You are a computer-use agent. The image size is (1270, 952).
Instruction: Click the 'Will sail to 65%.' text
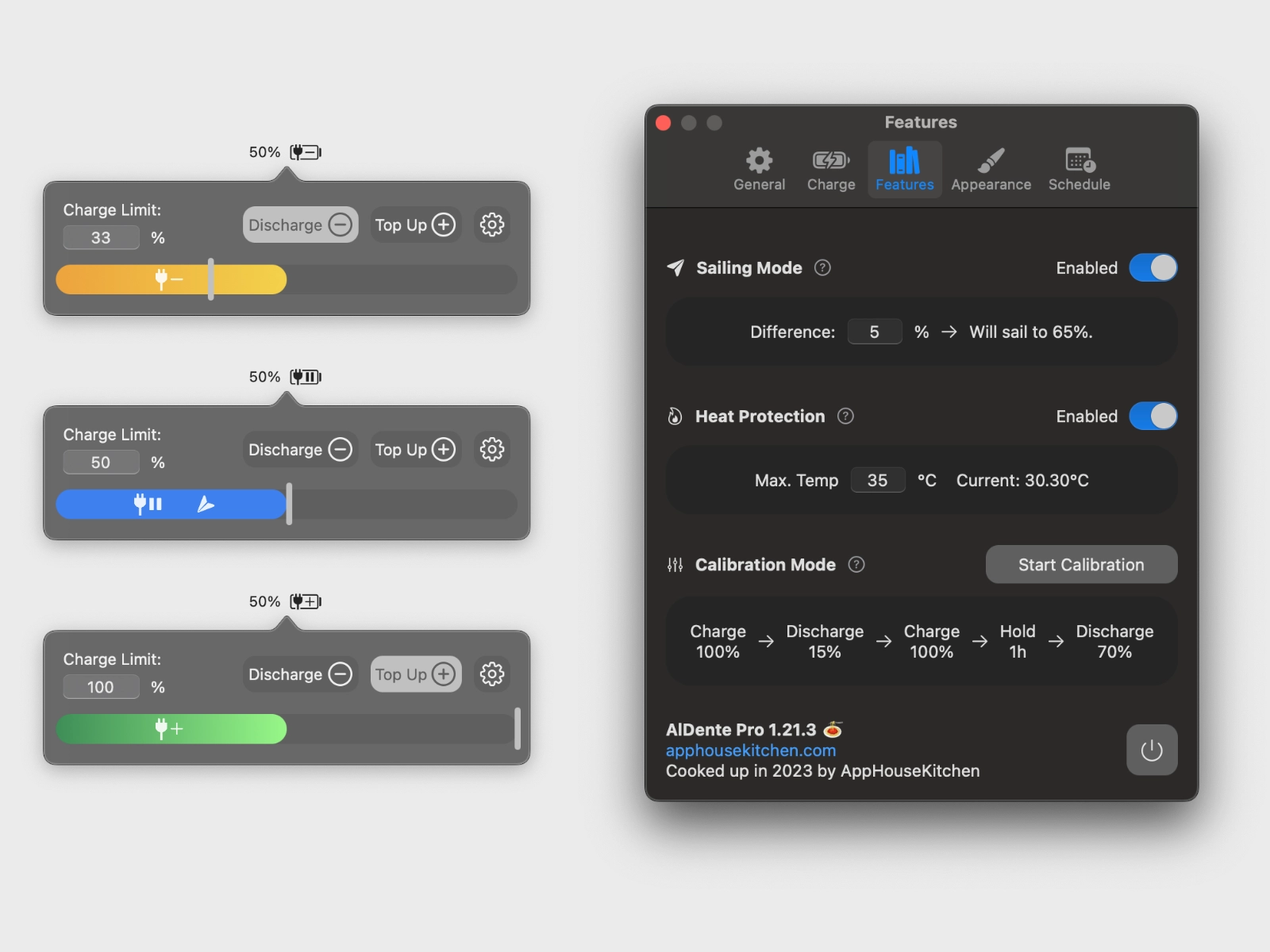(x=1031, y=332)
